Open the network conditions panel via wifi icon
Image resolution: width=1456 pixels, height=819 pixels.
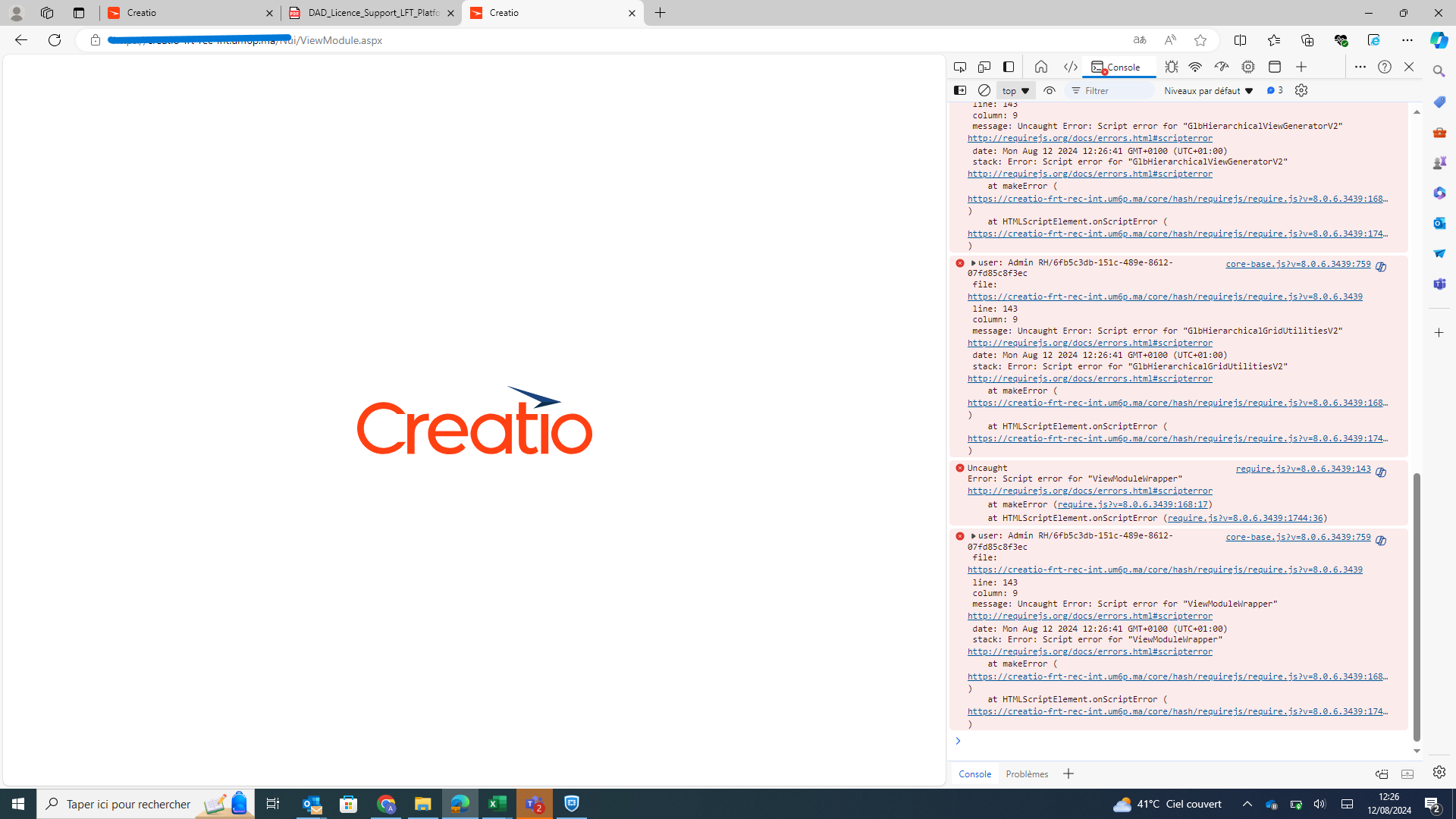(x=1196, y=67)
